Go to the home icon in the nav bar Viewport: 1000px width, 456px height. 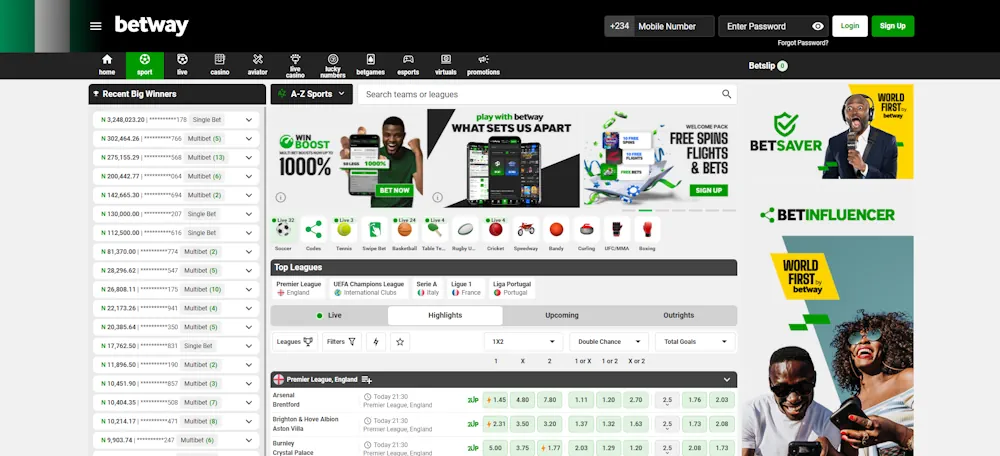coord(107,59)
